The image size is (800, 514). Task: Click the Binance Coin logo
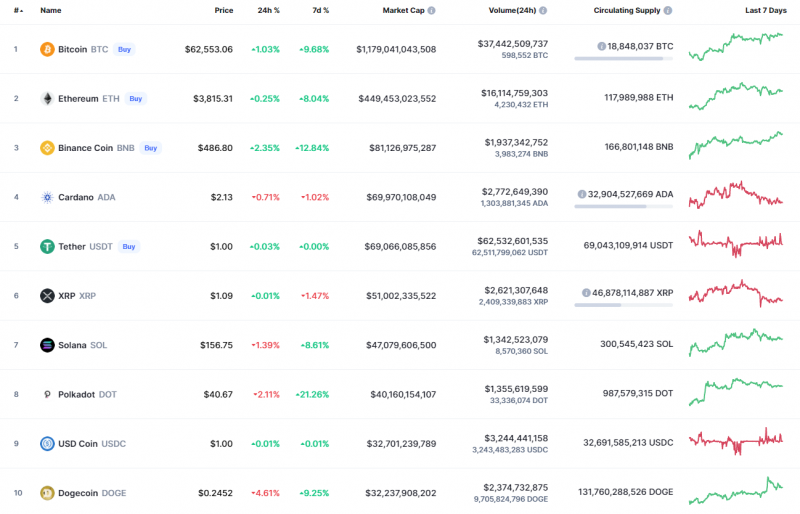click(x=47, y=148)
